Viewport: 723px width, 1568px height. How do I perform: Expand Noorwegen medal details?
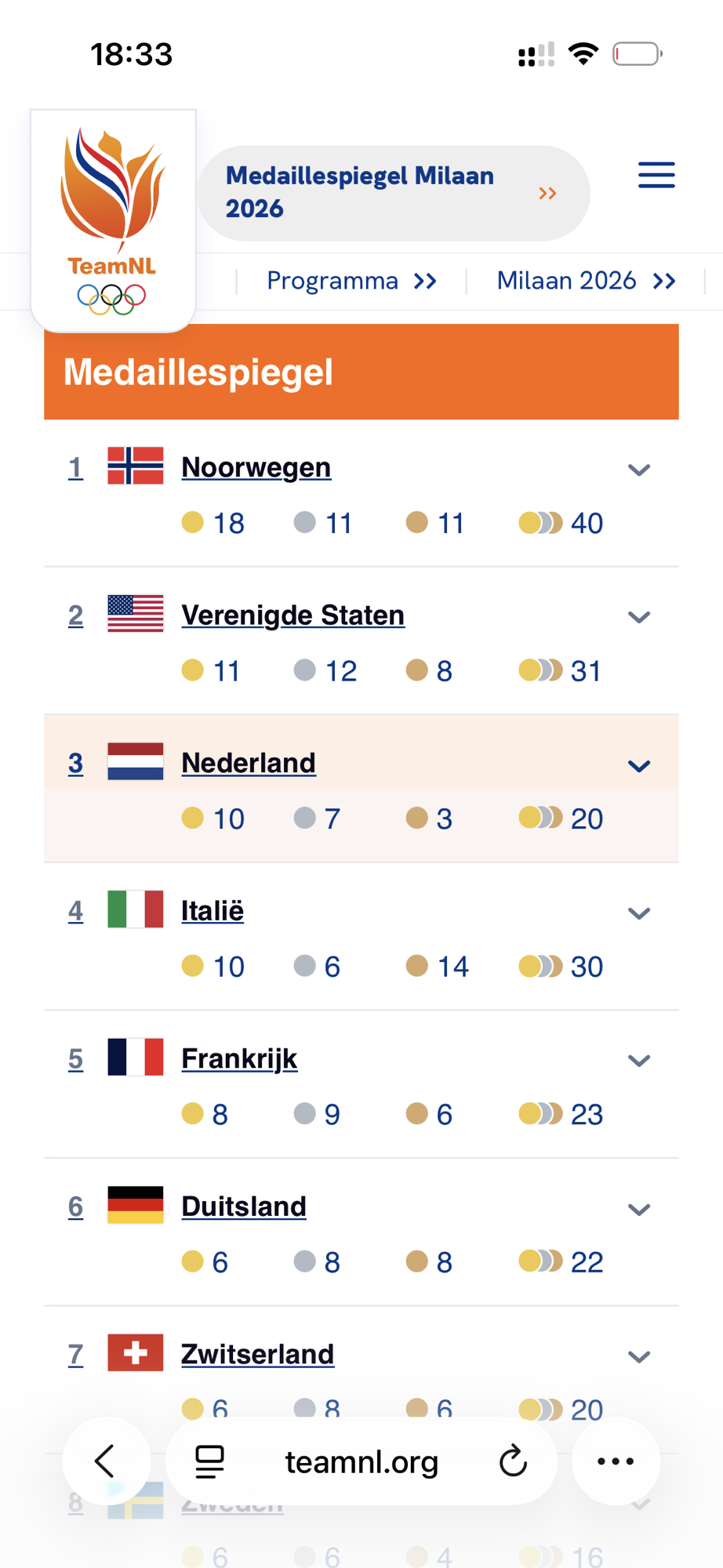(639, 470)
